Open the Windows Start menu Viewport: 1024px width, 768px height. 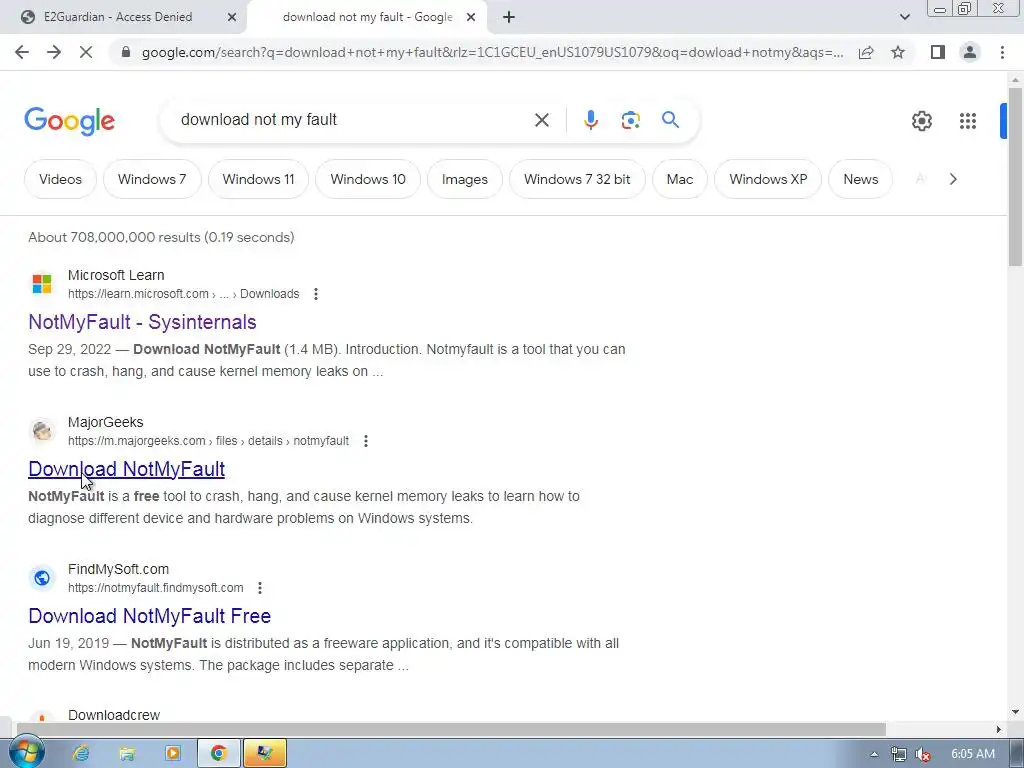pos(26,753)
